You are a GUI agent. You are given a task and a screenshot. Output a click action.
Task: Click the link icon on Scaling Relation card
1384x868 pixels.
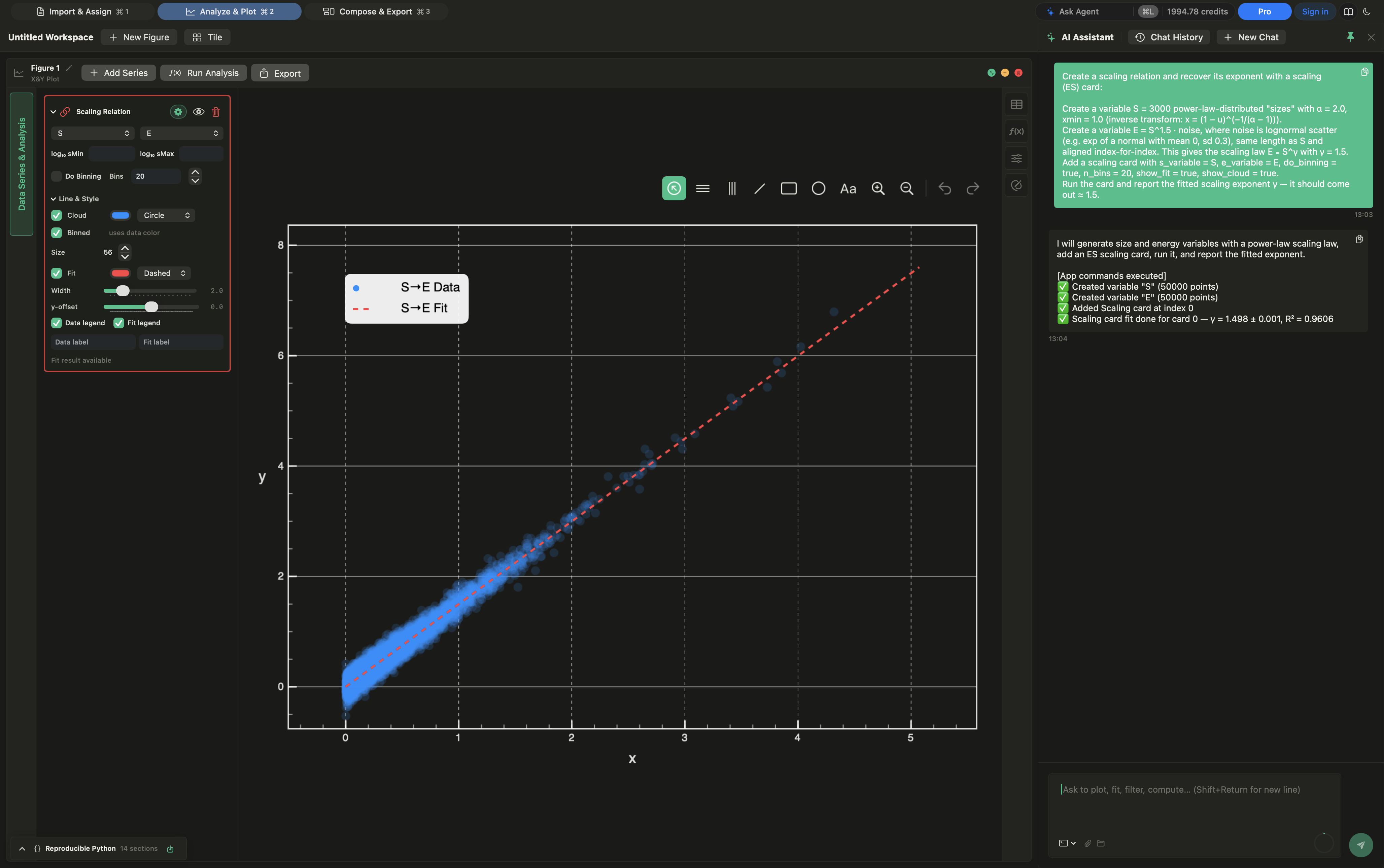65,112
